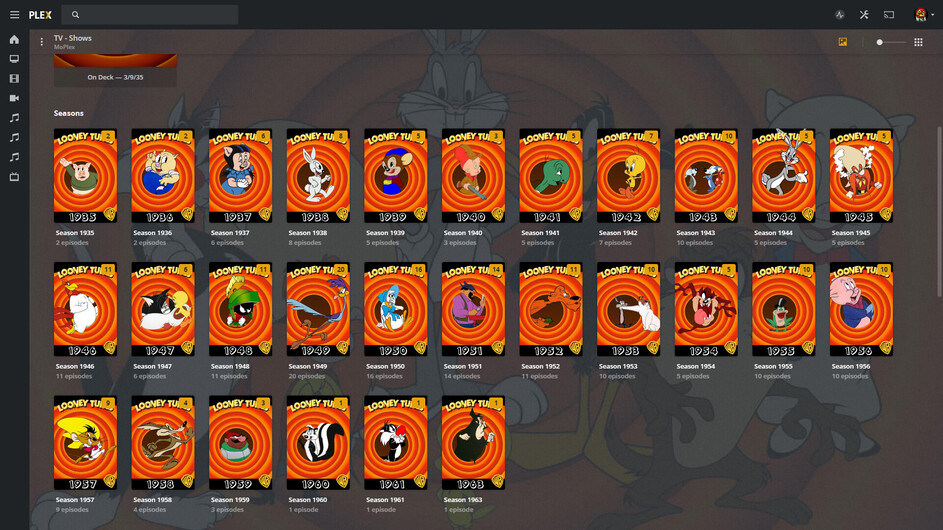The image size is (943, 530).
Task: Switch the grid view layout icon
Action: pyautogui.click(x=918, y=42)
